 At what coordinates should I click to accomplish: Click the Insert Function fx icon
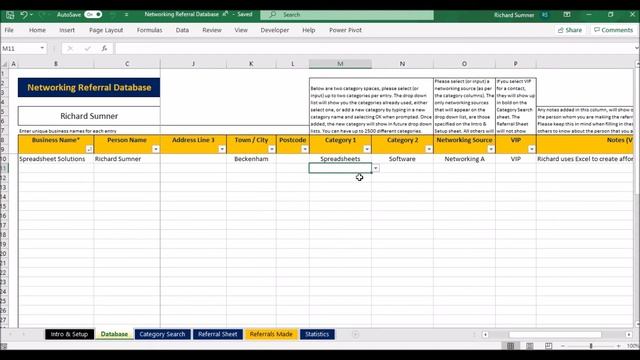pos(104,48)
